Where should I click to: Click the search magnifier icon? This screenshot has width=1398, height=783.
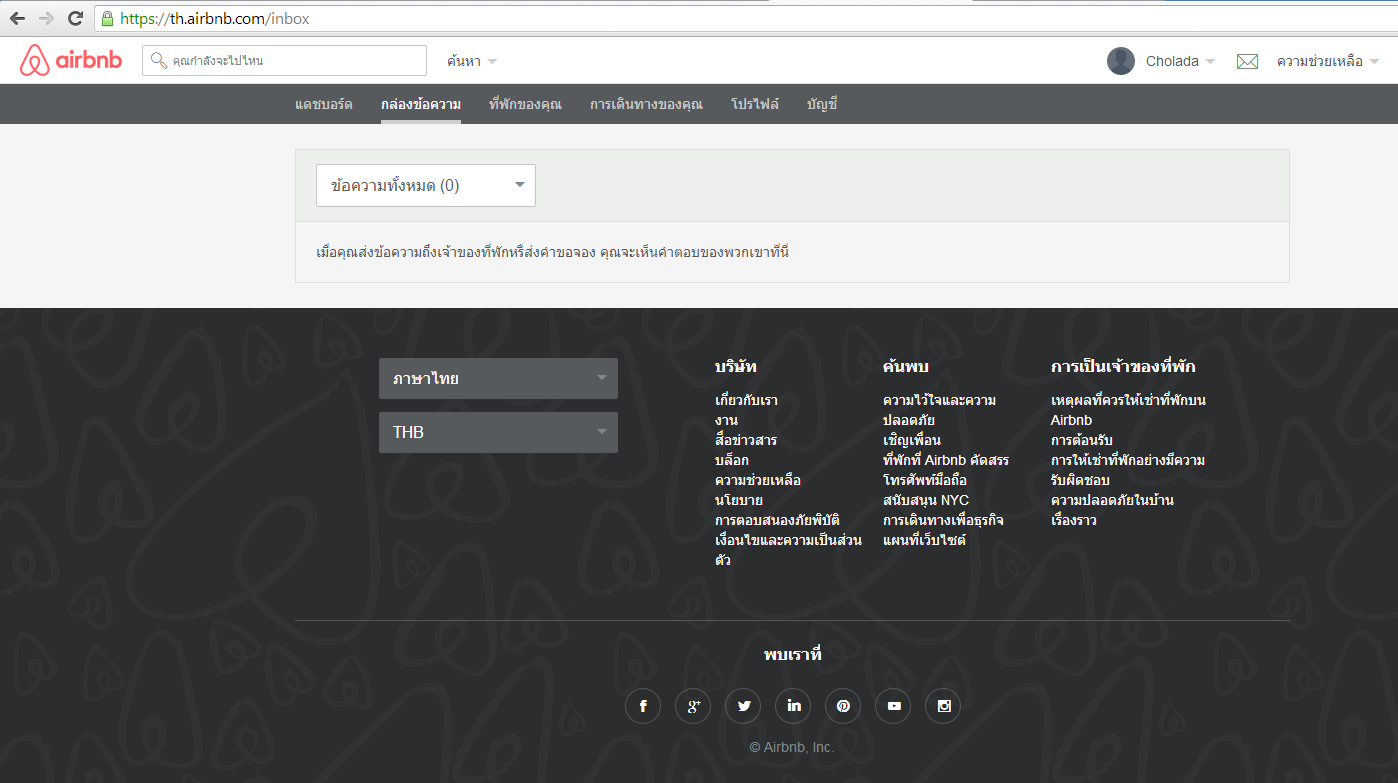click(x=158, y=61)
